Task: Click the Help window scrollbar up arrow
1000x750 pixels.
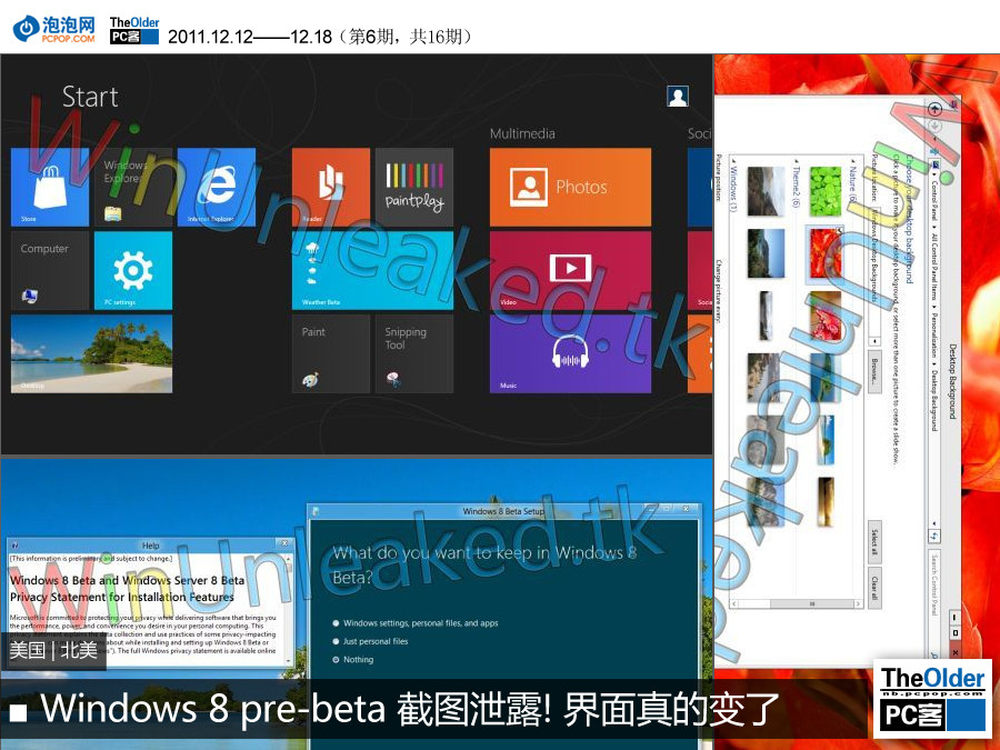Action: 288,559
